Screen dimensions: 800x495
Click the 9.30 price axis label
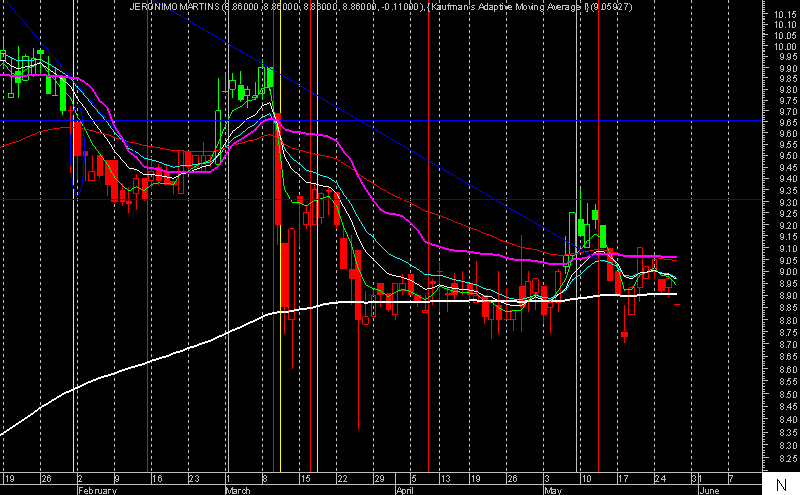click(x=787, y=203)
